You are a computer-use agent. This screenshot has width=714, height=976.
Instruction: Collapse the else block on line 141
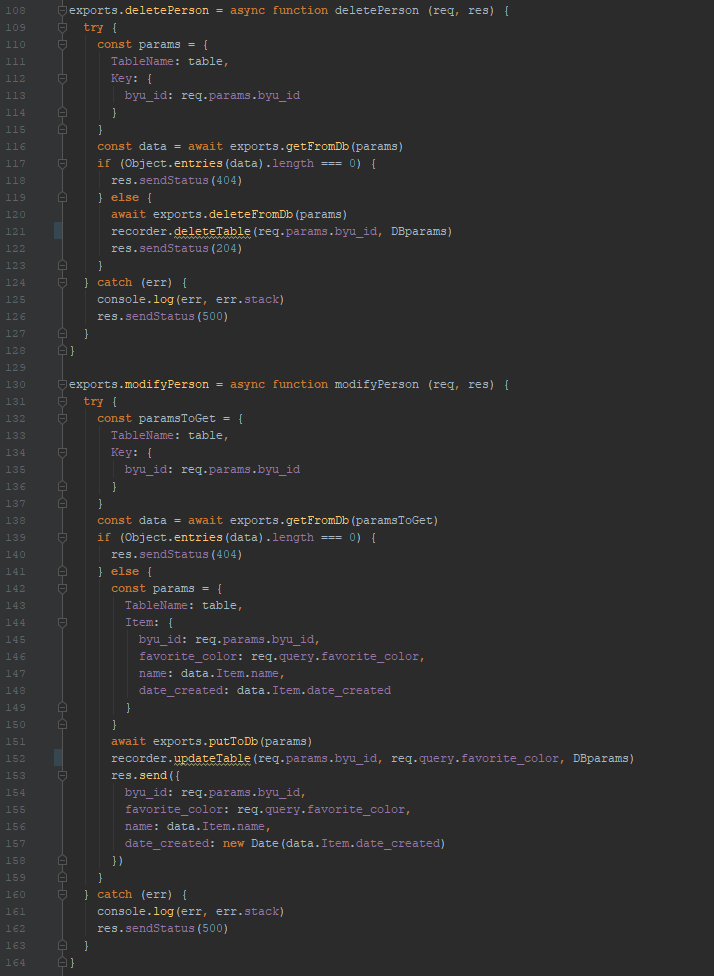62,571
